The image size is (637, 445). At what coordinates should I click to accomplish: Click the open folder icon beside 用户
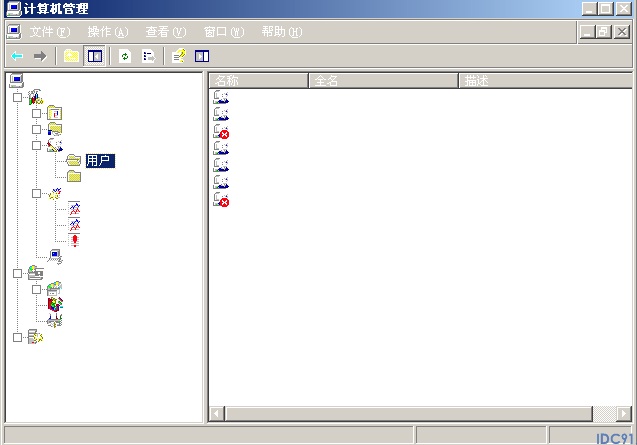[74, 160]
